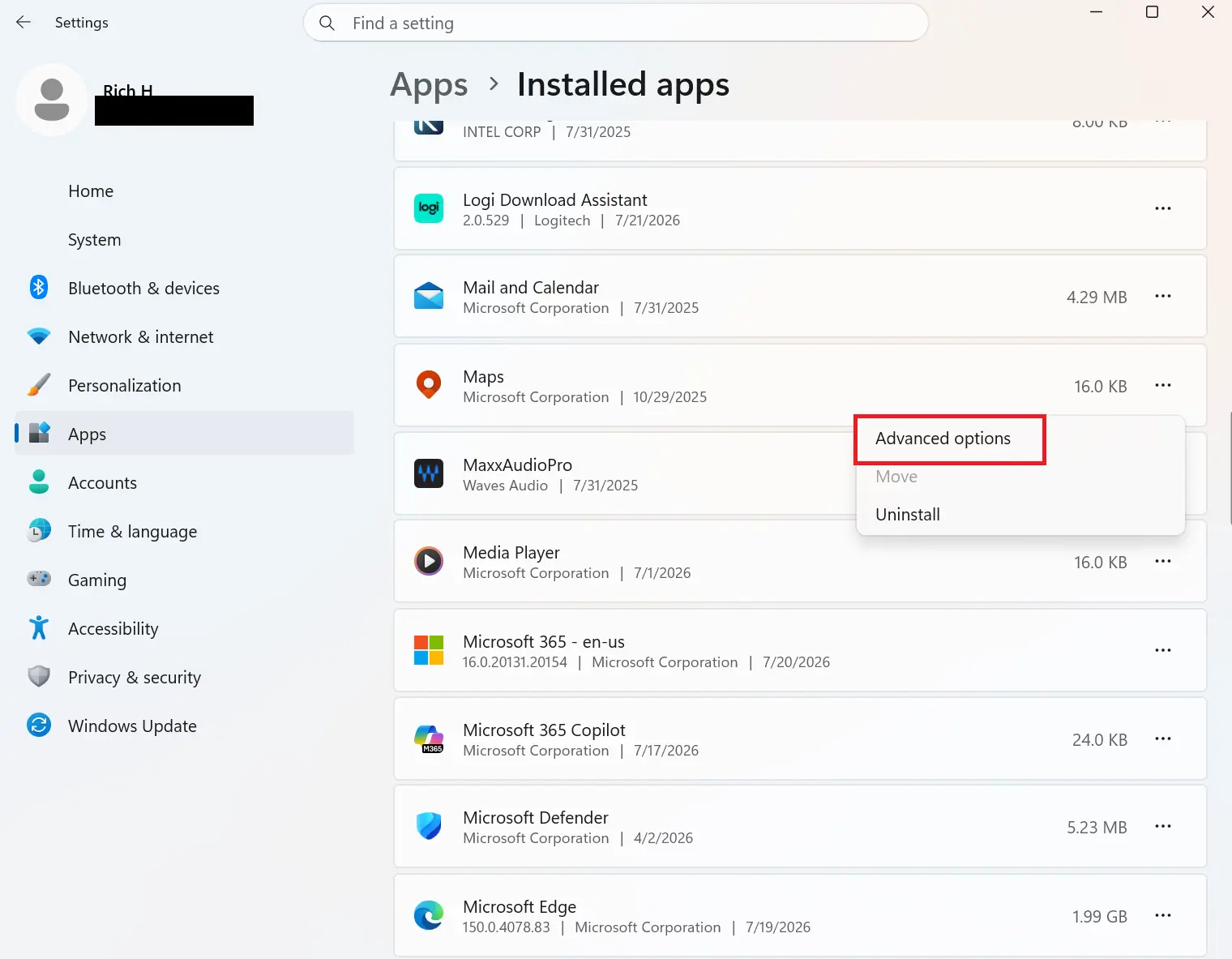This screenshot has width=1232, height=959.
Task: Select the Apps icon in the sidebar
Action: click(39, 434)
